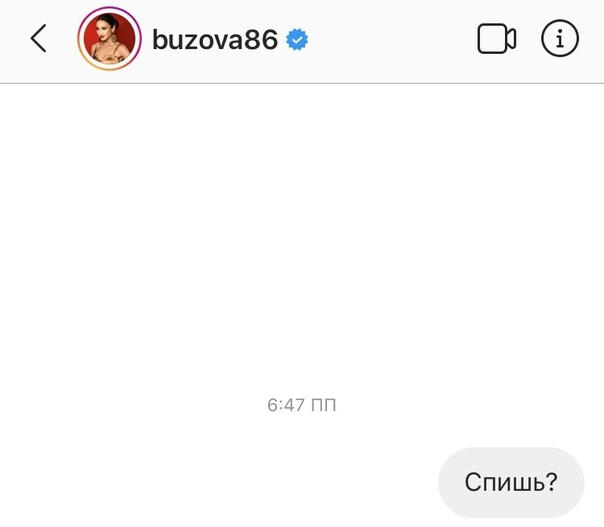Tap the 6:47 ПП timestamp
Screen dimensions: 604x527
click(x=302, y=405)
